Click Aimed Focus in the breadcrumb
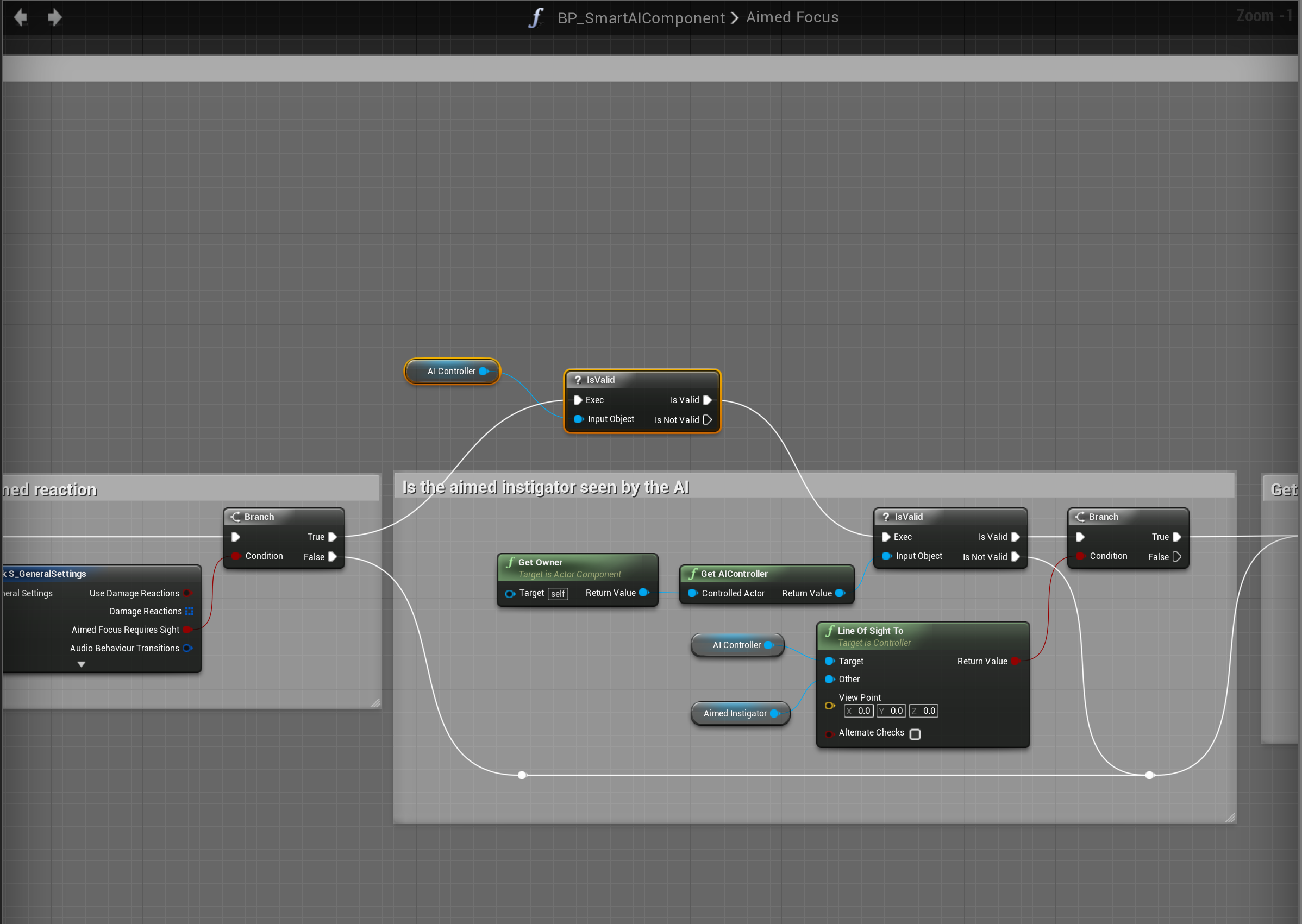Viewport: 1302px width, 924px height. (x=792, y=17)
